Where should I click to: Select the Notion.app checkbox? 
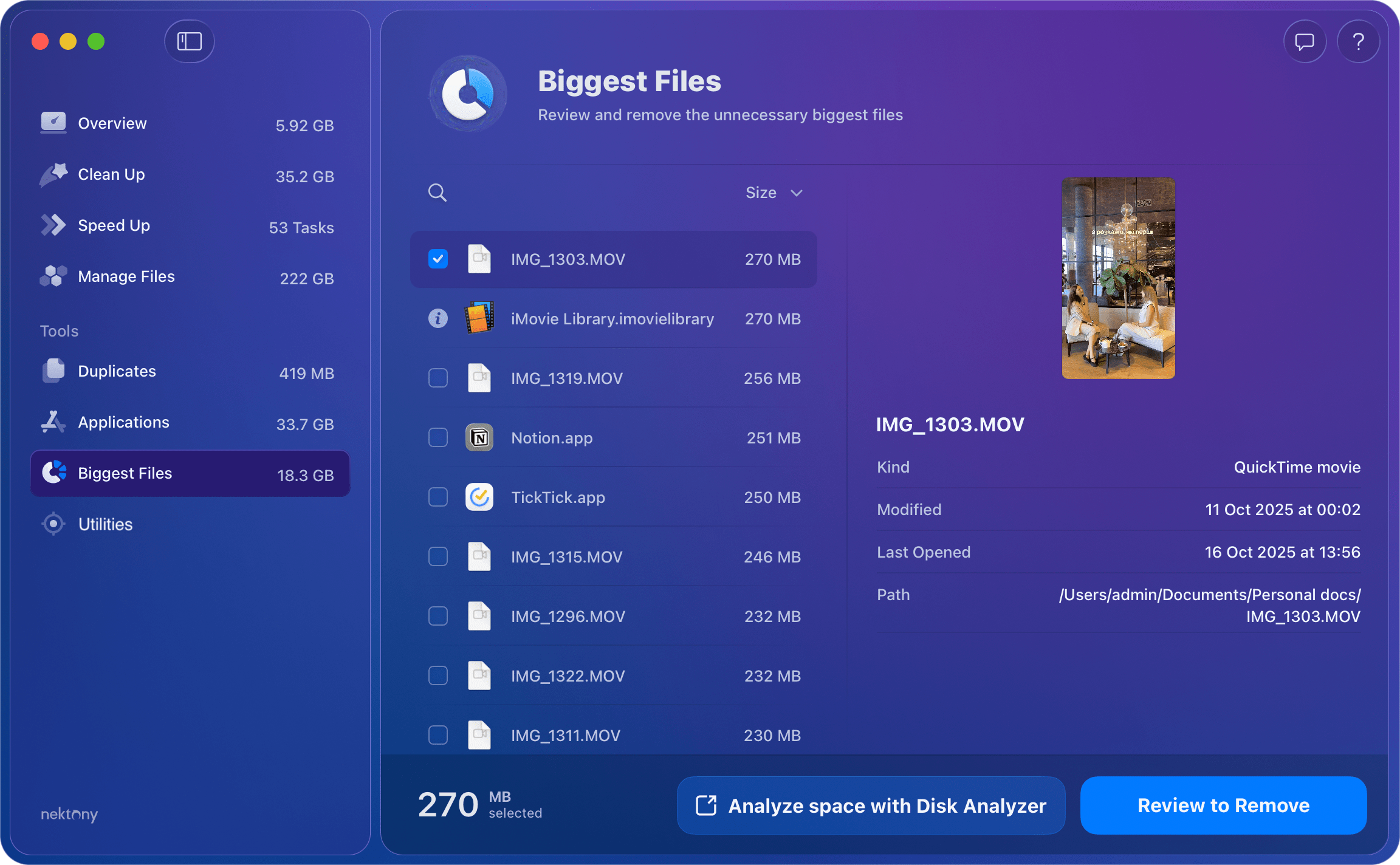(x=437, y=437)
